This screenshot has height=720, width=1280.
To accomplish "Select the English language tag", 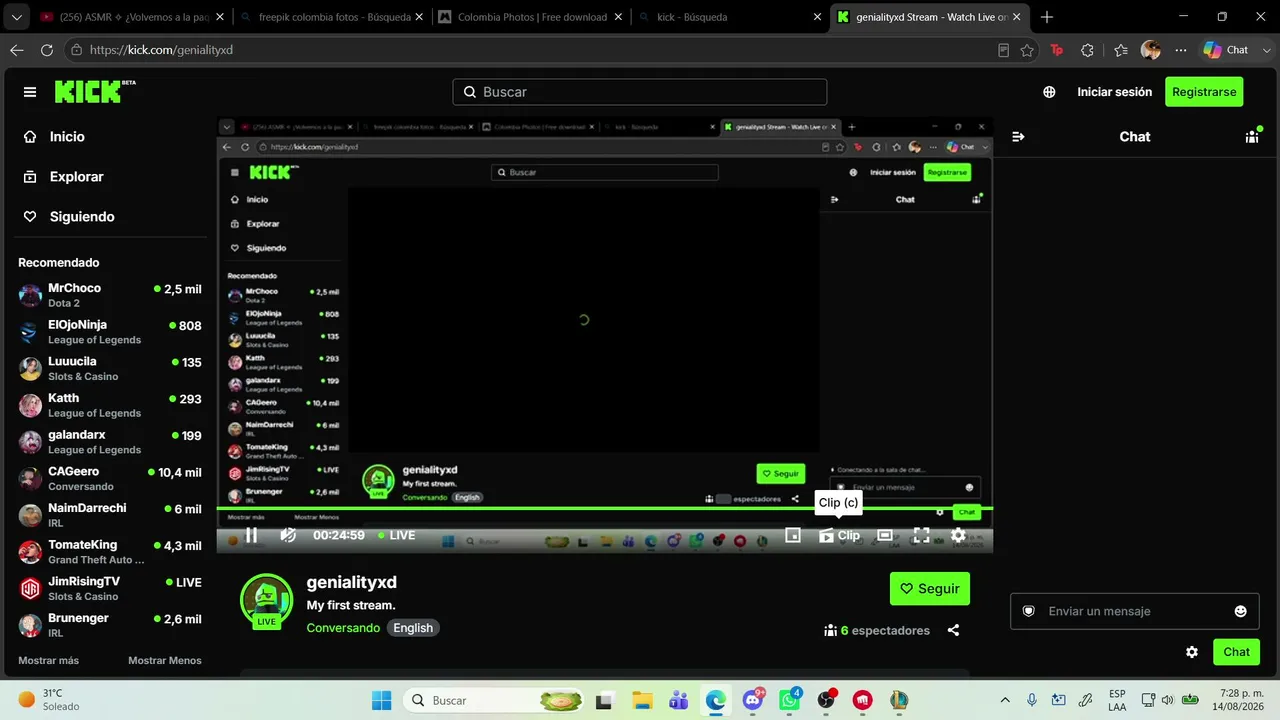I will pos(413,628).
